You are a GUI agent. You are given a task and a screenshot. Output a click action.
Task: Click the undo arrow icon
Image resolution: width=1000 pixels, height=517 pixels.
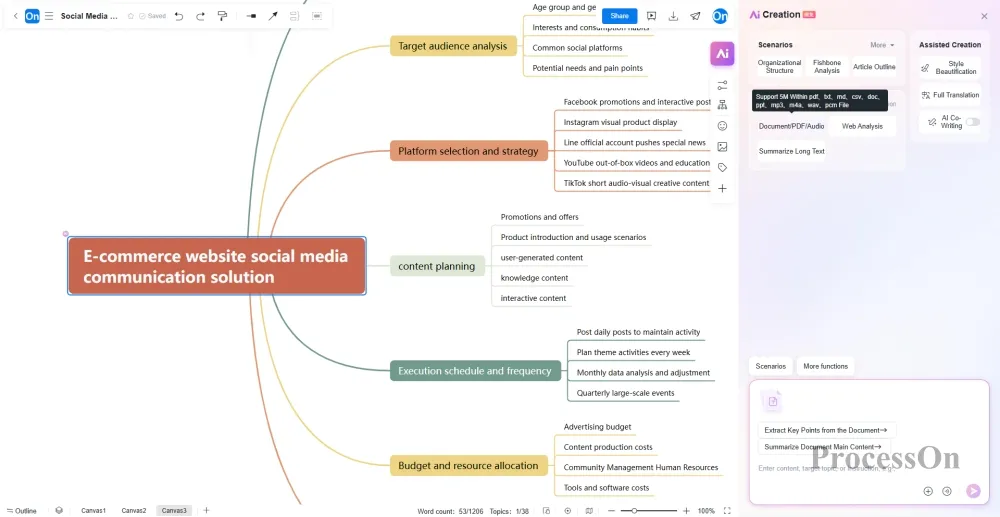point(179,16)
